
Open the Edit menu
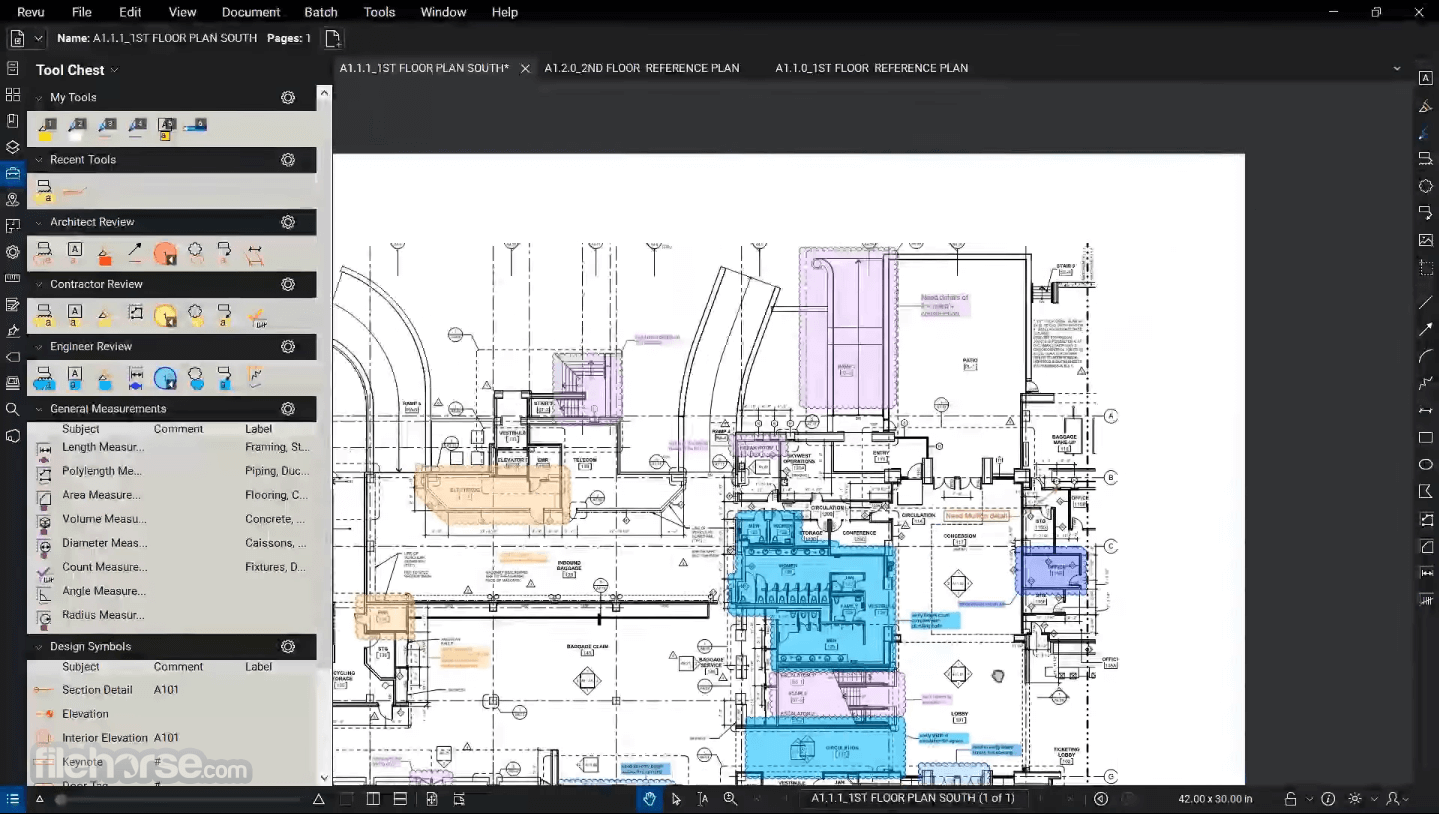click(x=130, y=12)
